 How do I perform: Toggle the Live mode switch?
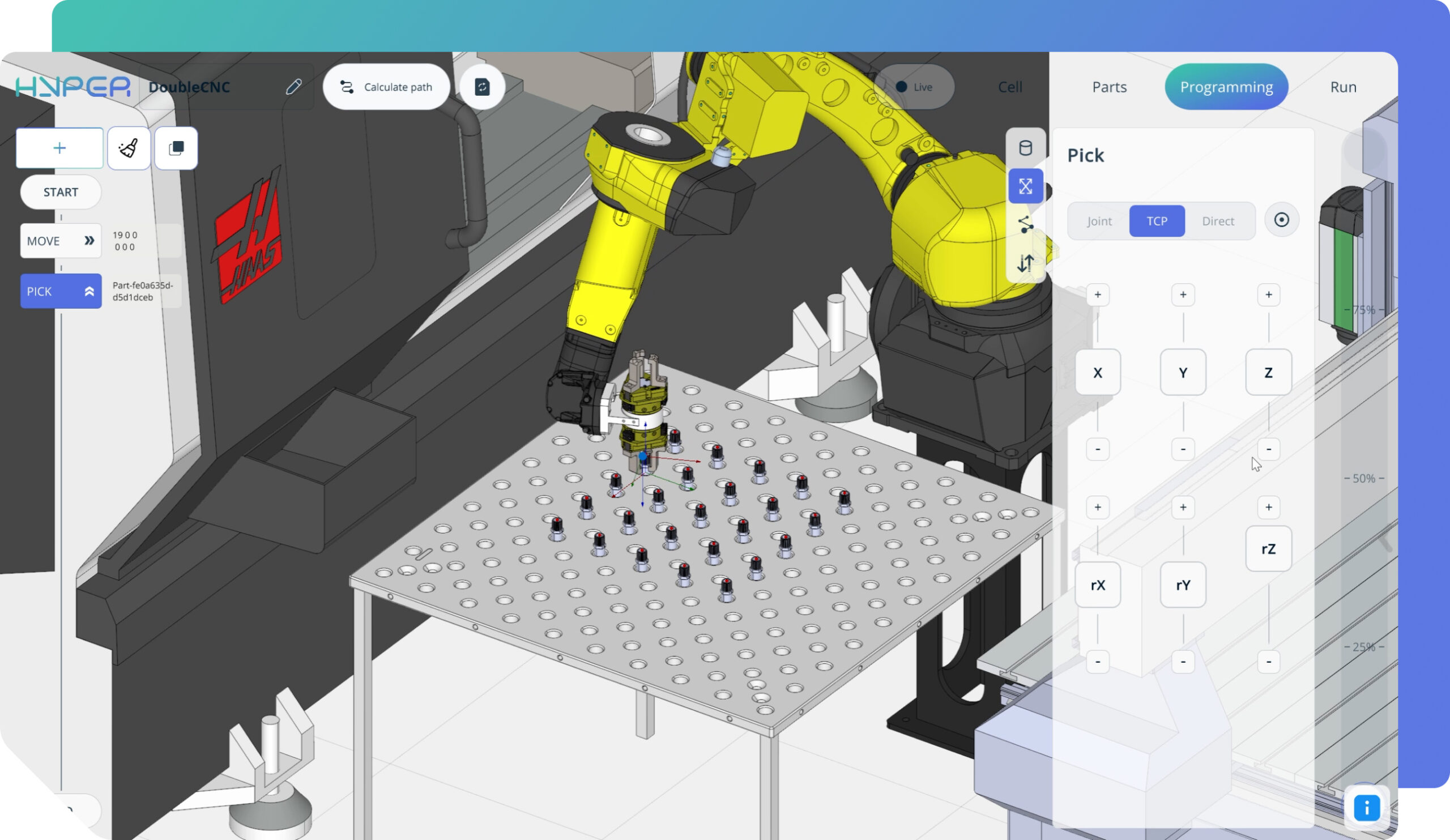pos(914,87)
